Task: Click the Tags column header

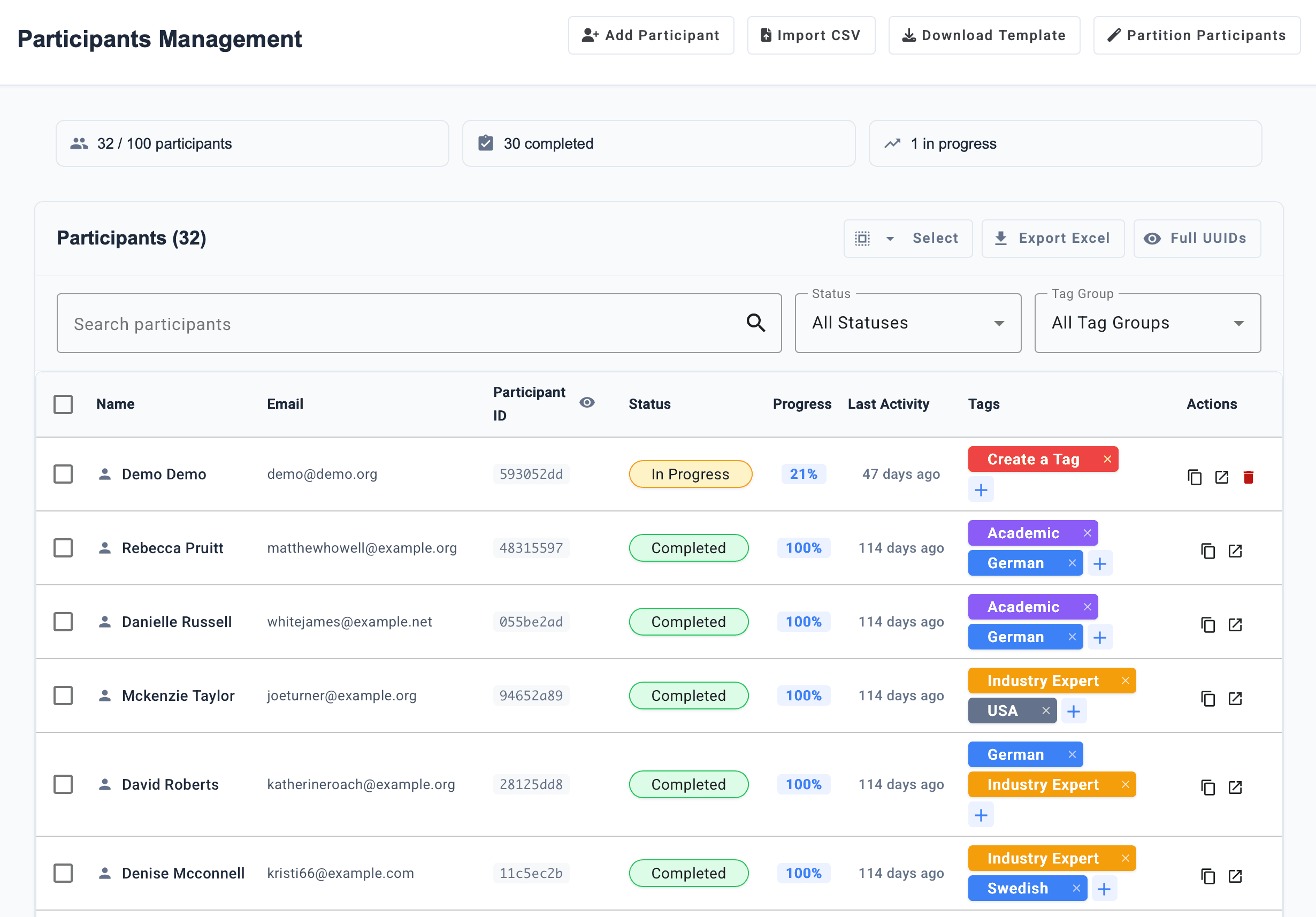Action: 984,404
